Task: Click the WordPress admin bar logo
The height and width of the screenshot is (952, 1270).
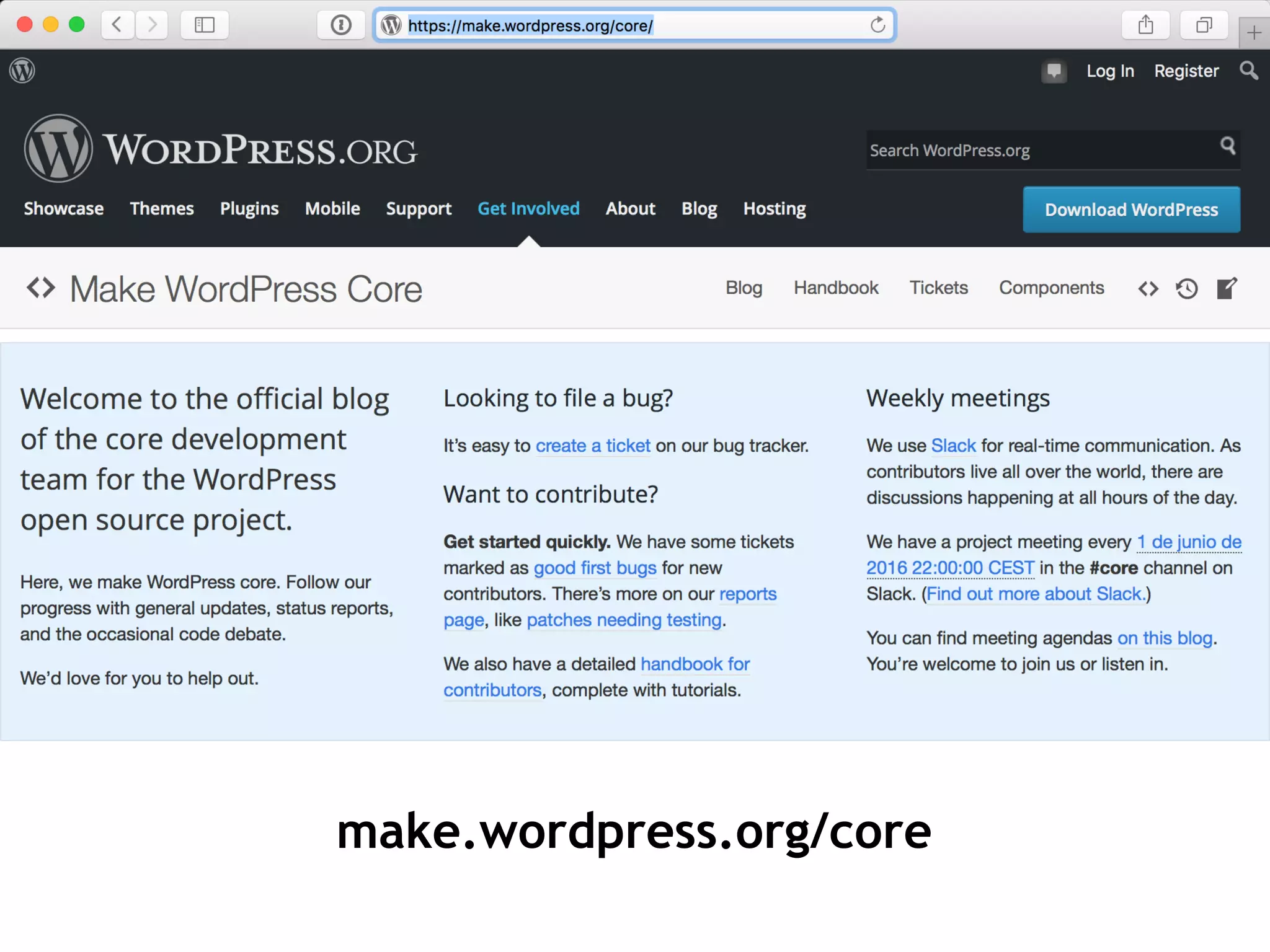Action: (x=22, y=70)
